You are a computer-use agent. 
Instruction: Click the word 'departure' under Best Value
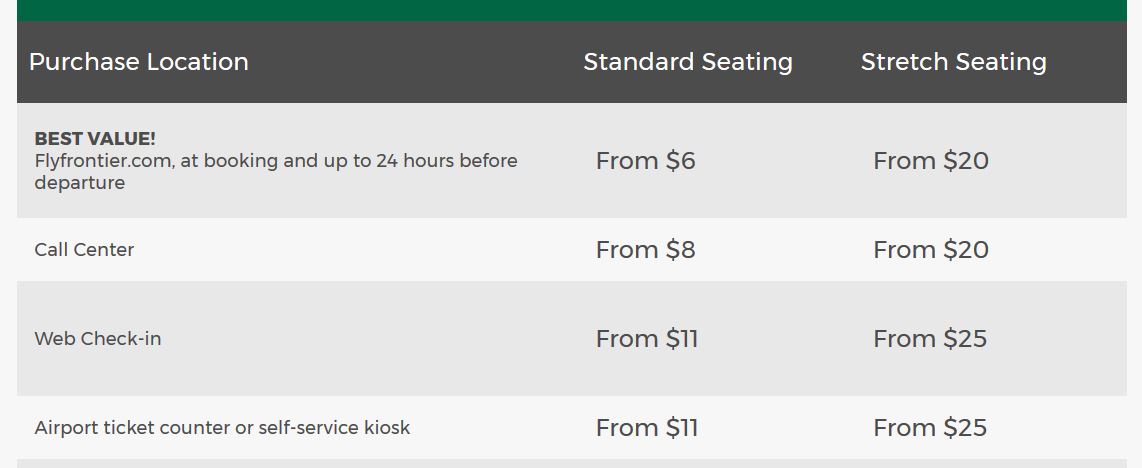coord(80,183)
